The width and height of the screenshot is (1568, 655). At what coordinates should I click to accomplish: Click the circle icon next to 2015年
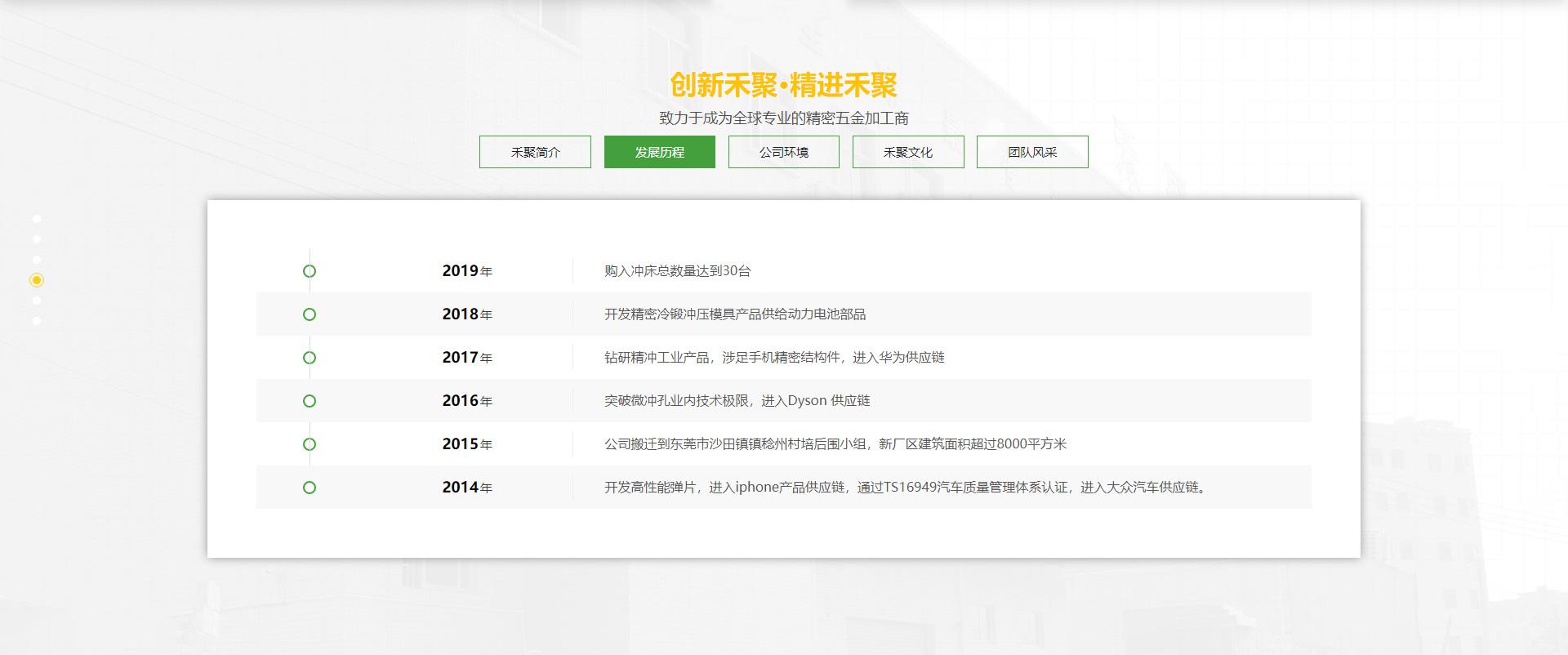tap(310, 444)
